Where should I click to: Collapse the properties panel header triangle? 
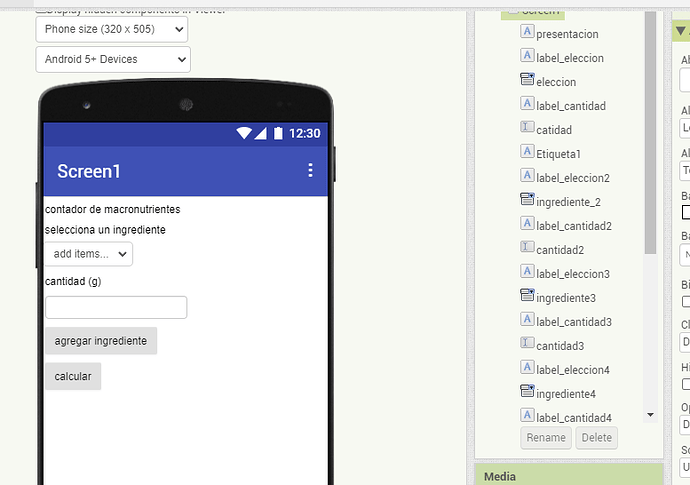(680, 31)
